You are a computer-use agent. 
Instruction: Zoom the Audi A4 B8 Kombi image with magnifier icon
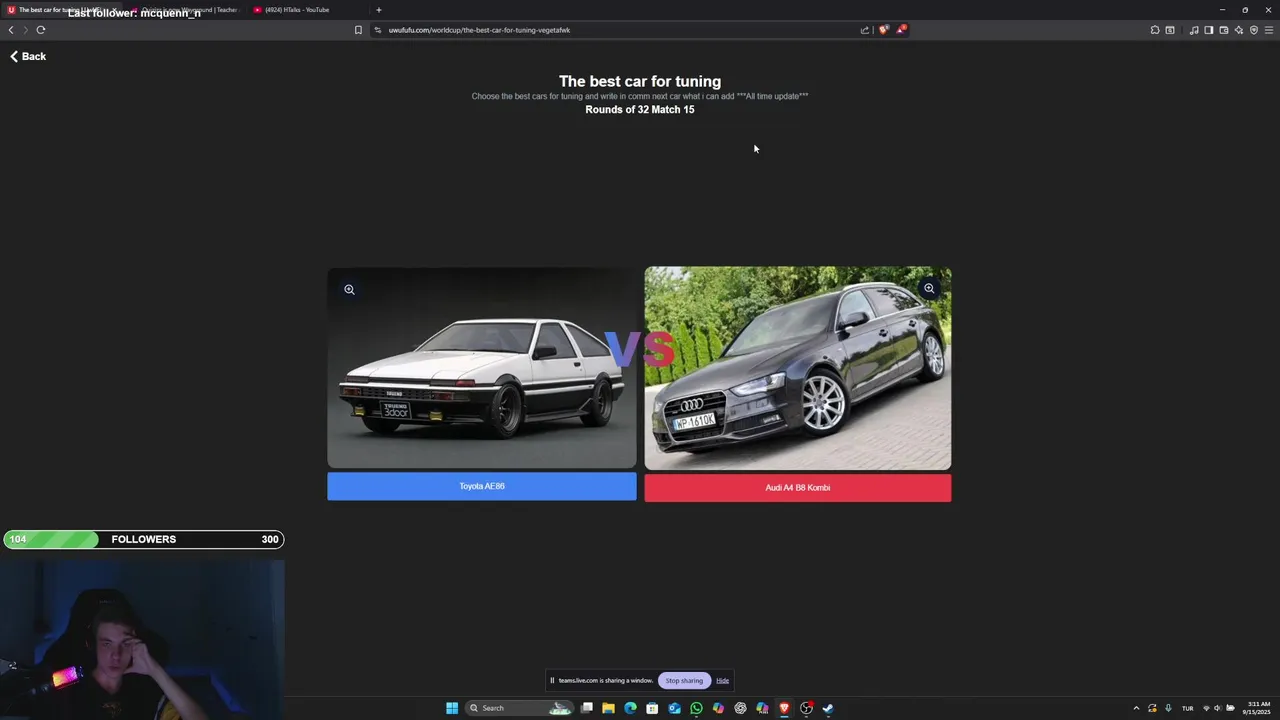929,288
